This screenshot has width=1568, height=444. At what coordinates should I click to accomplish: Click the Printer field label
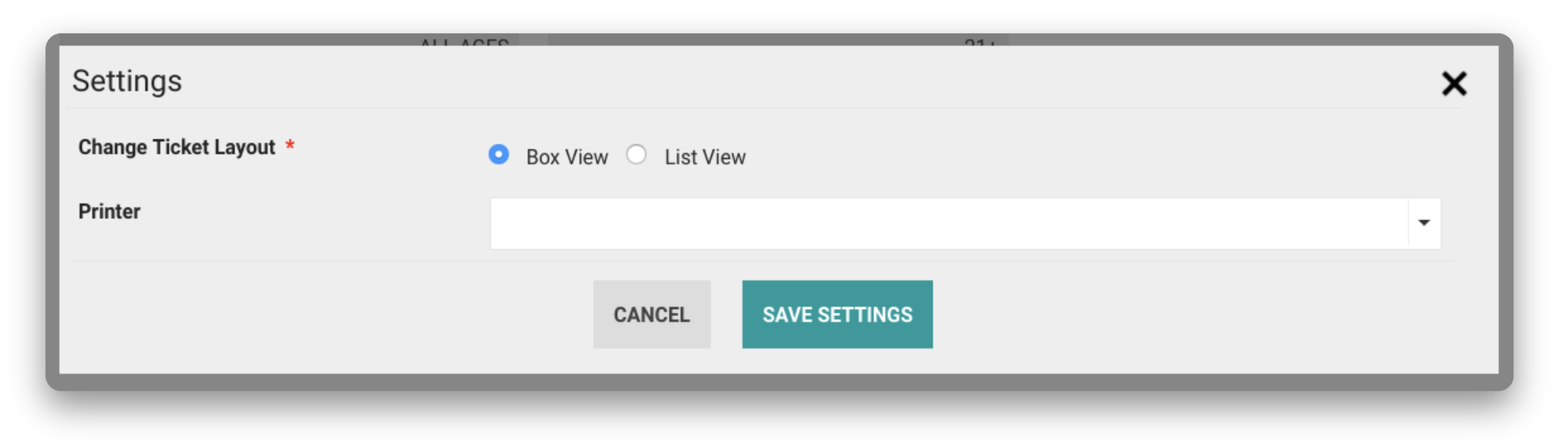[x=109, y=211]
